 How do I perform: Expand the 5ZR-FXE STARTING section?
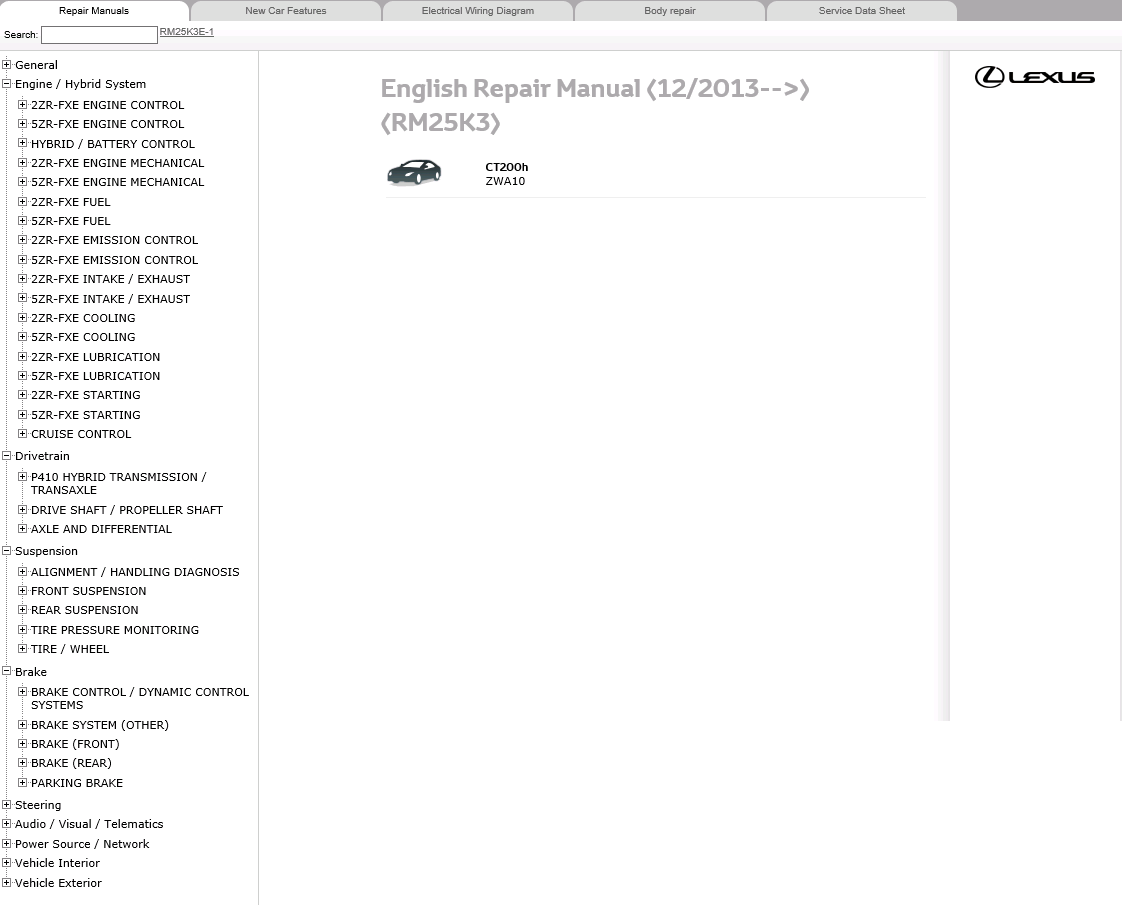coord(22,414)
